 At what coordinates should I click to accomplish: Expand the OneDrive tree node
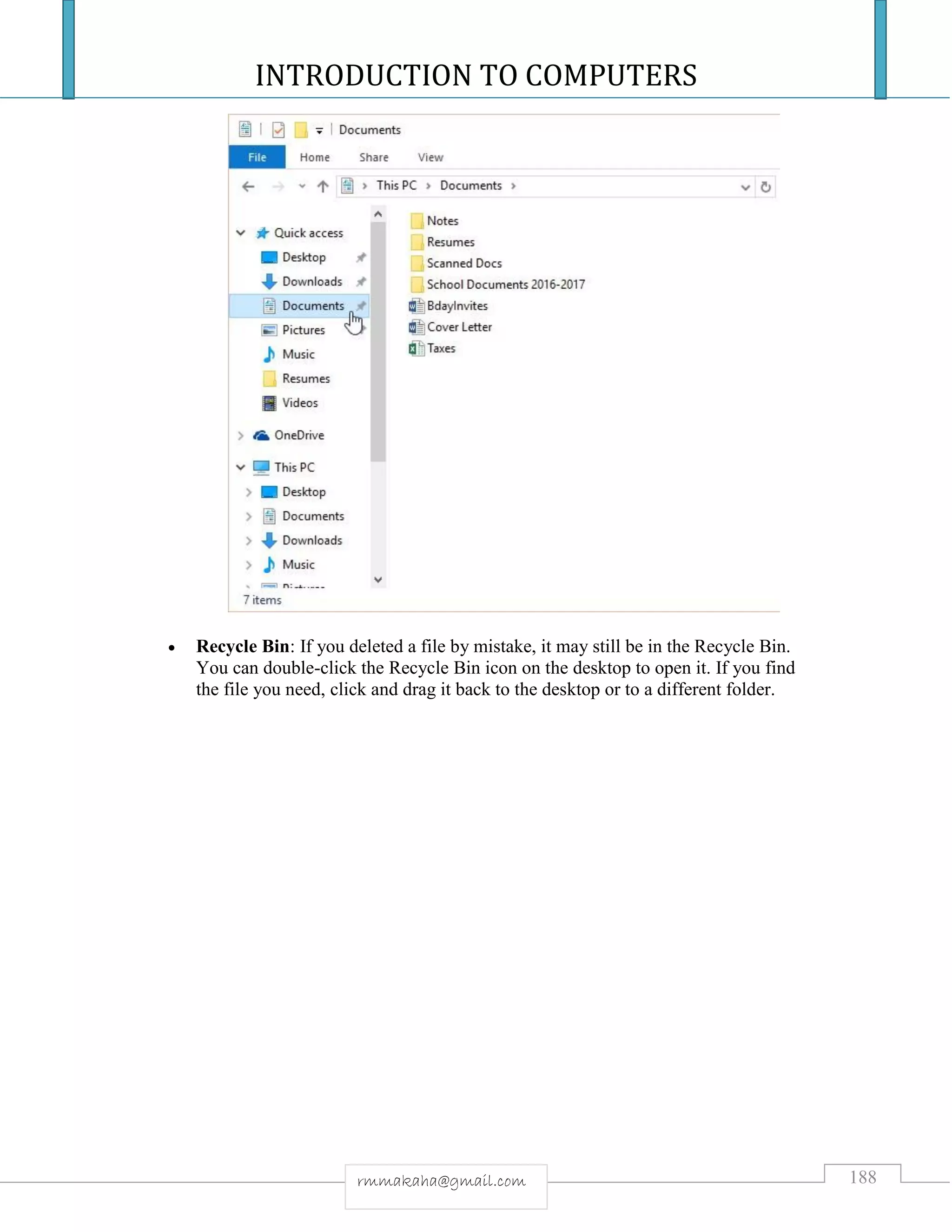point(241,436)
